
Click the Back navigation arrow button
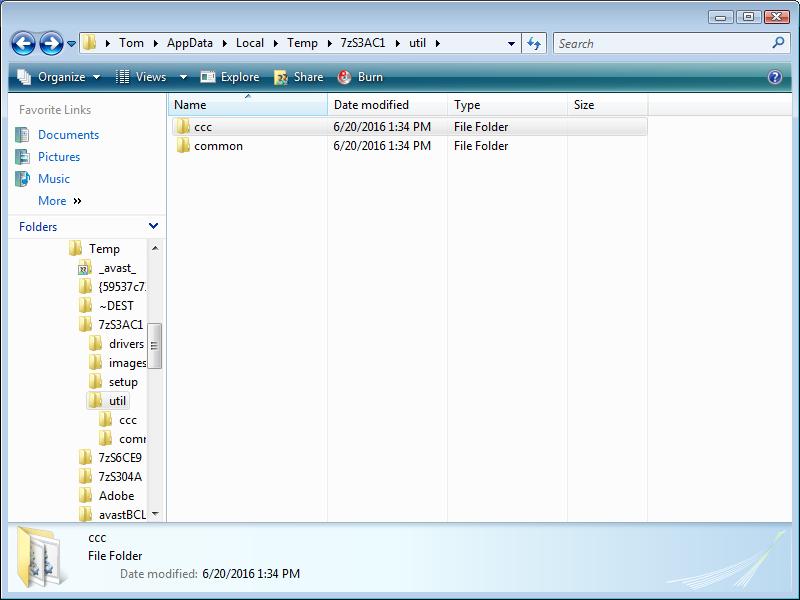pyautogui.click(x=23, y=43)
